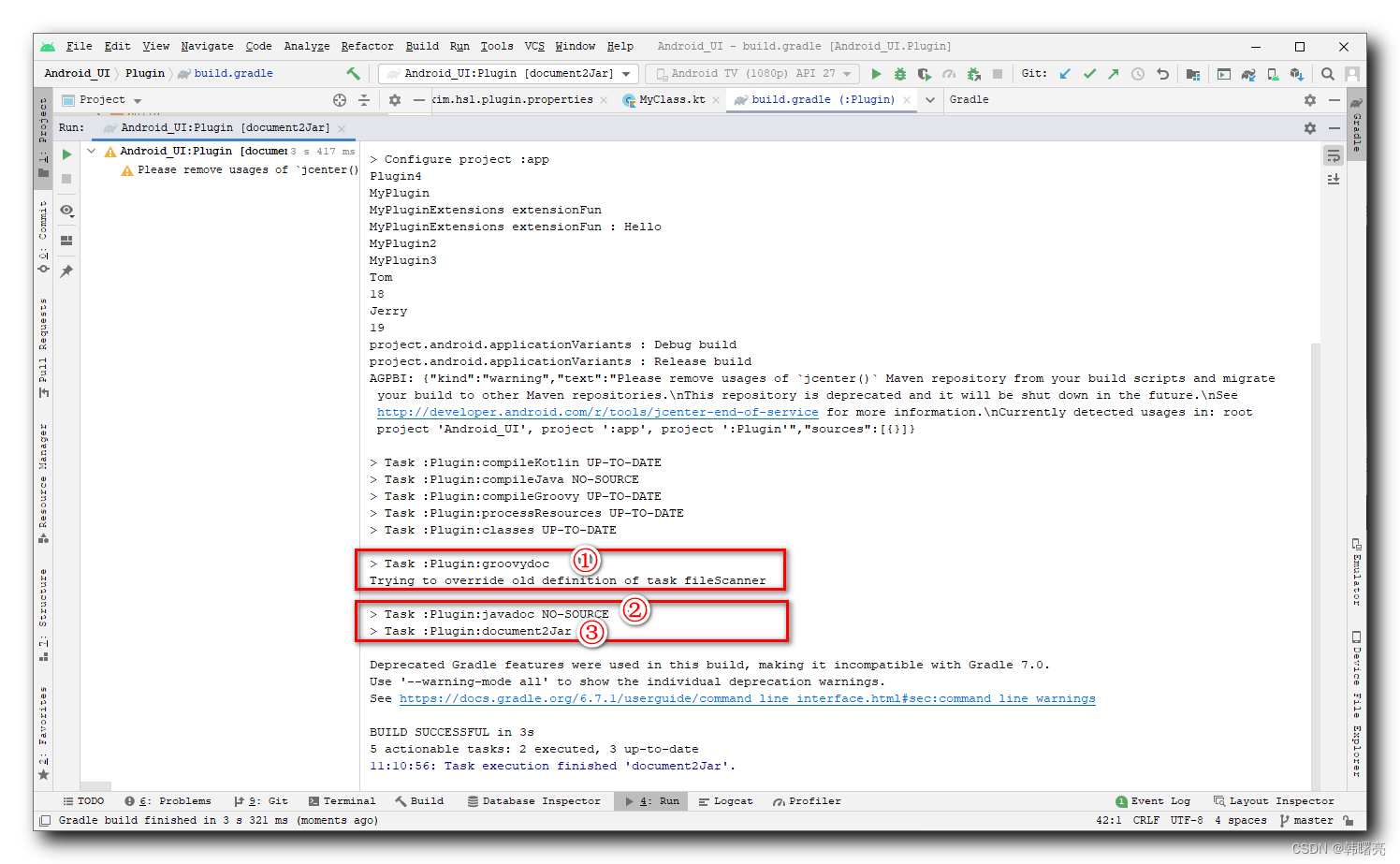Open jcenter-end-of-service link
The image size is (1400, 864).
coord(598,412)
